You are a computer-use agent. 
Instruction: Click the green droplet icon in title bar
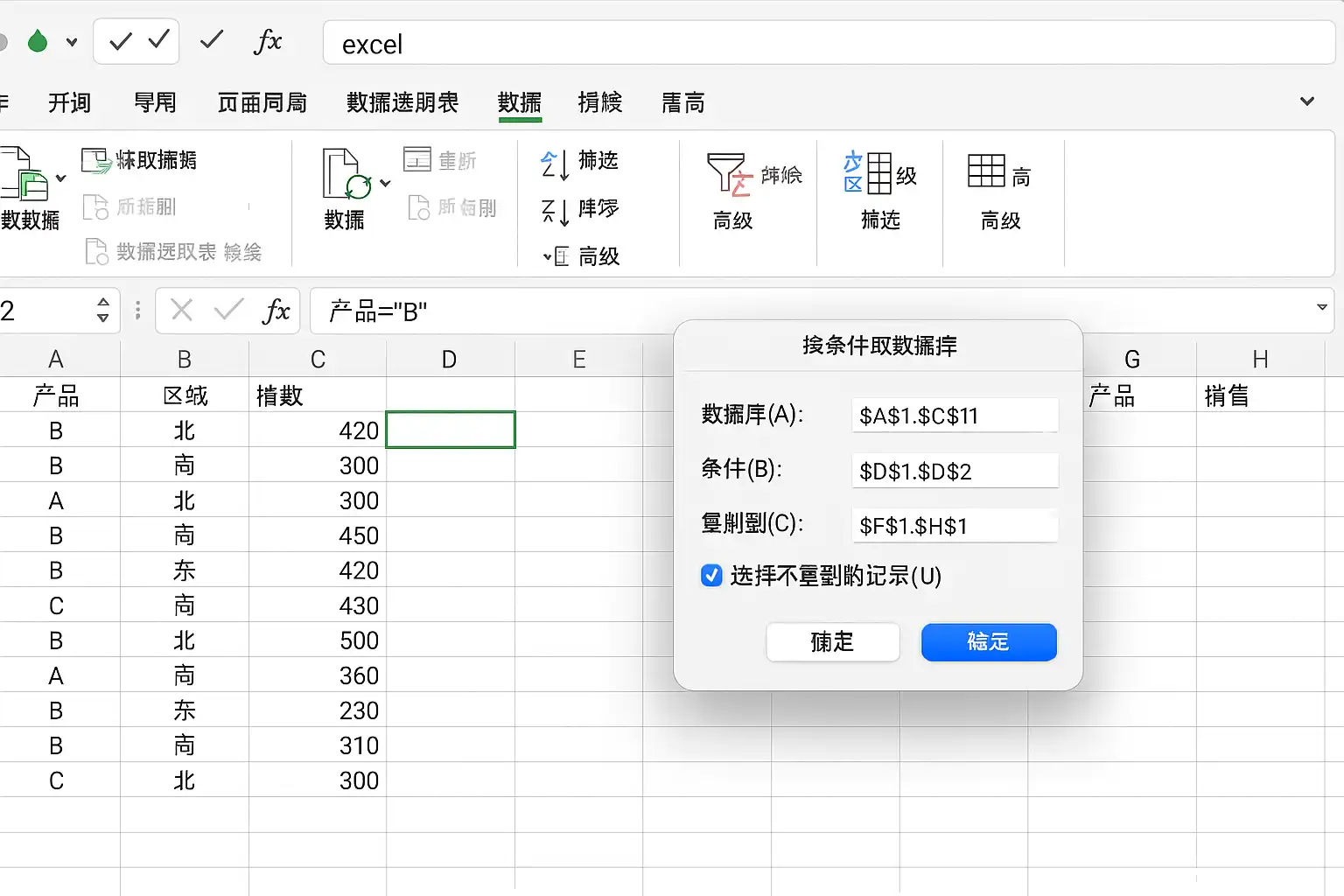pos(38,41)
